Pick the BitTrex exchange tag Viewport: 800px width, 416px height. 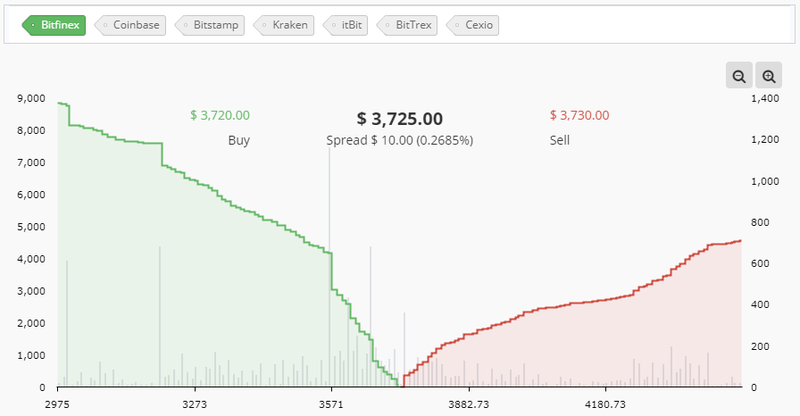412,24
